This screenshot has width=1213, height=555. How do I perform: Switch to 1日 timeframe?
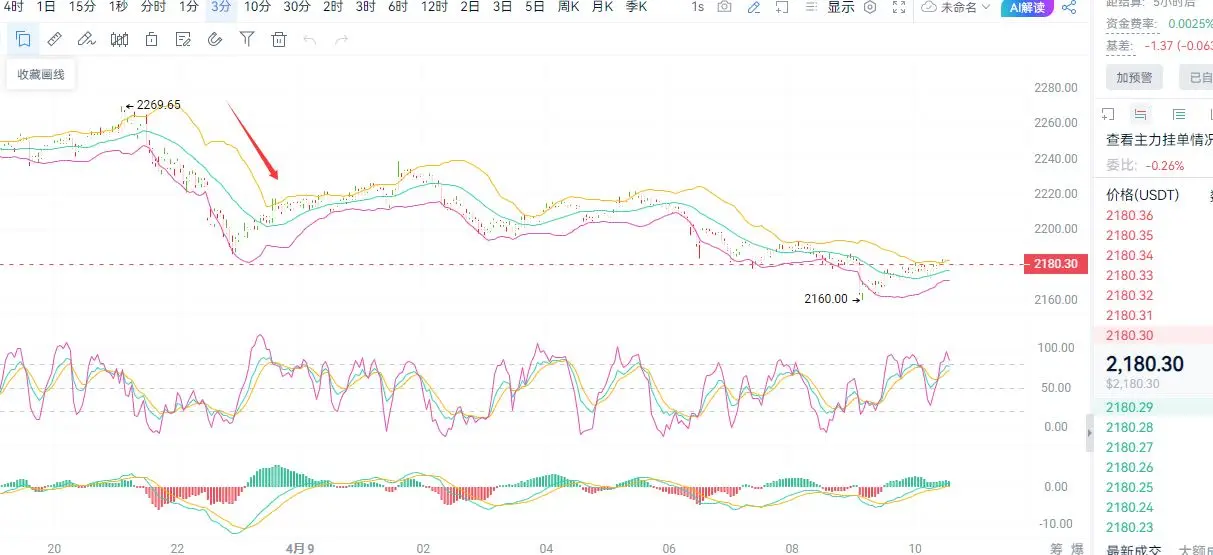pos(46,6)
